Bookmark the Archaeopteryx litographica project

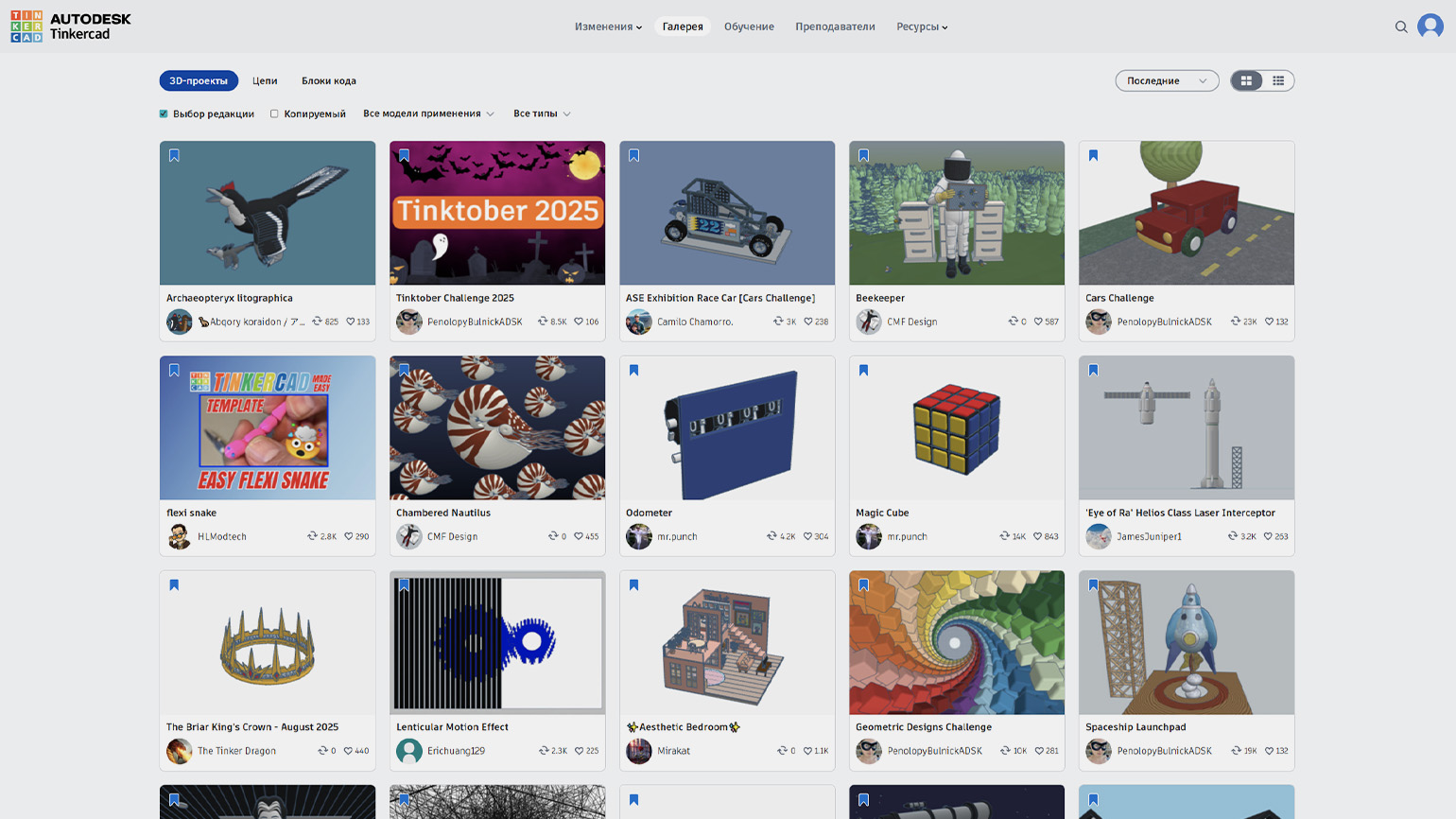tap(174, 156)
